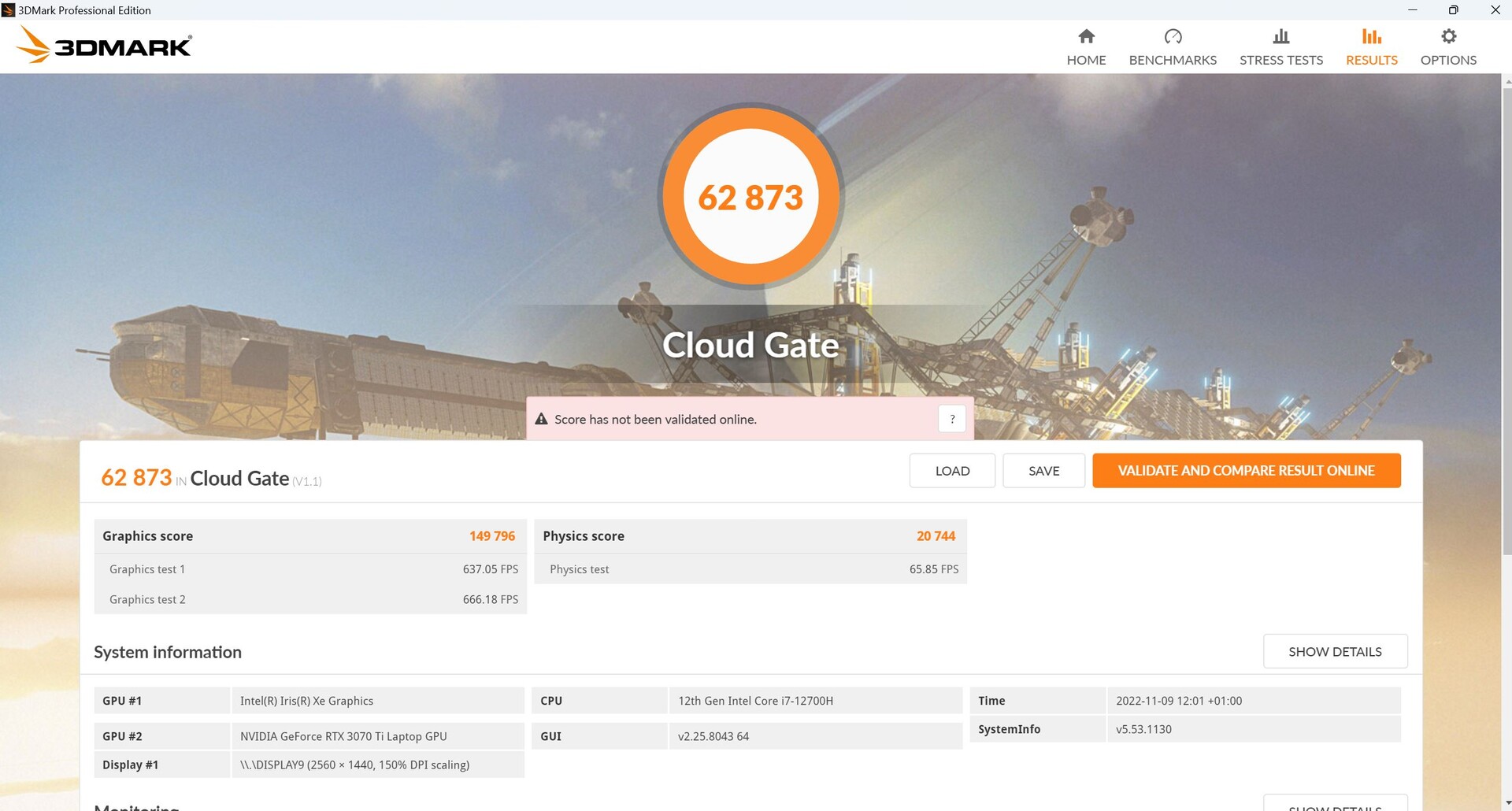This screenshot has width=1512, height=811.
Task: Select the Results bar chart icon
Action: point(1371,36)
